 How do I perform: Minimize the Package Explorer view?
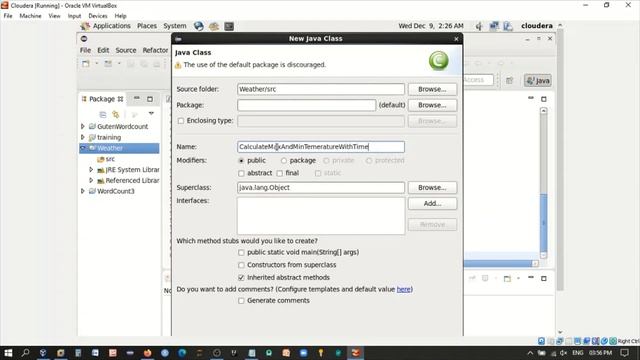[137, 98]
